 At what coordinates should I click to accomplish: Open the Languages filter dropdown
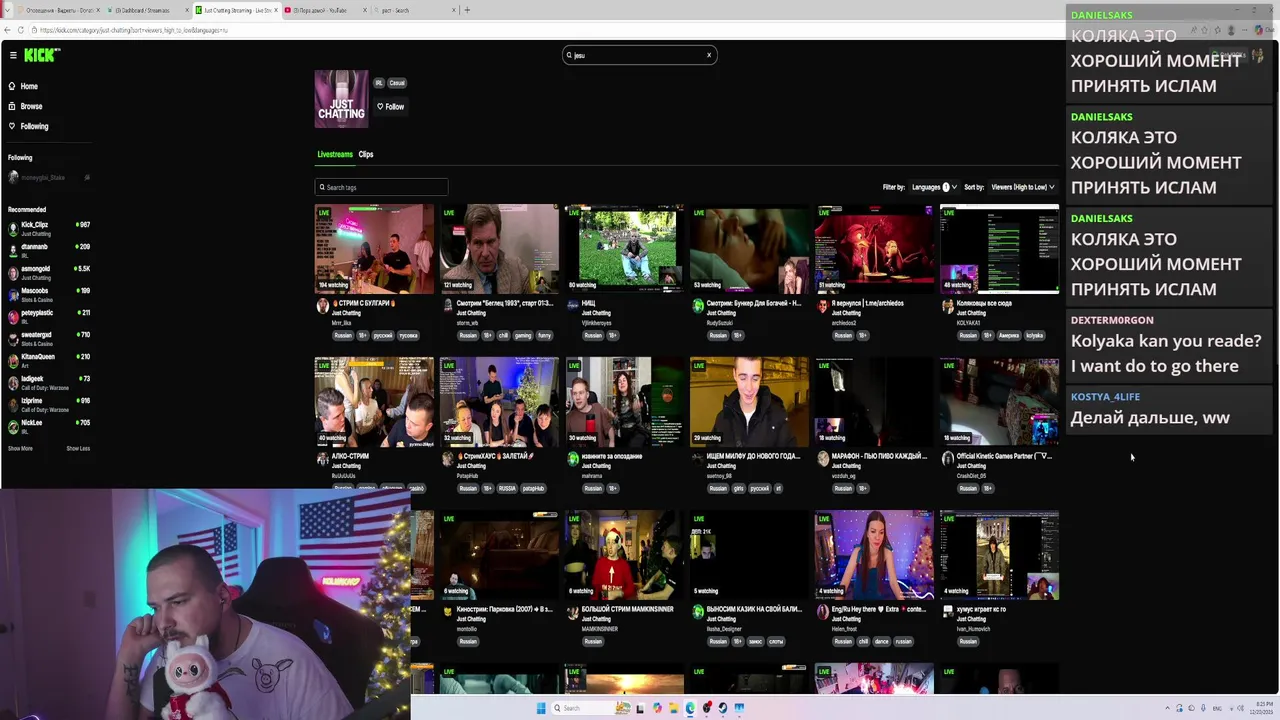934,187
